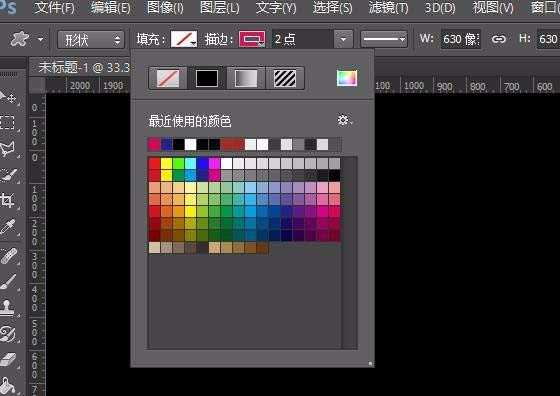Select the Rectangular Marquee tool

pyautogui.click(x=8, y=122)
